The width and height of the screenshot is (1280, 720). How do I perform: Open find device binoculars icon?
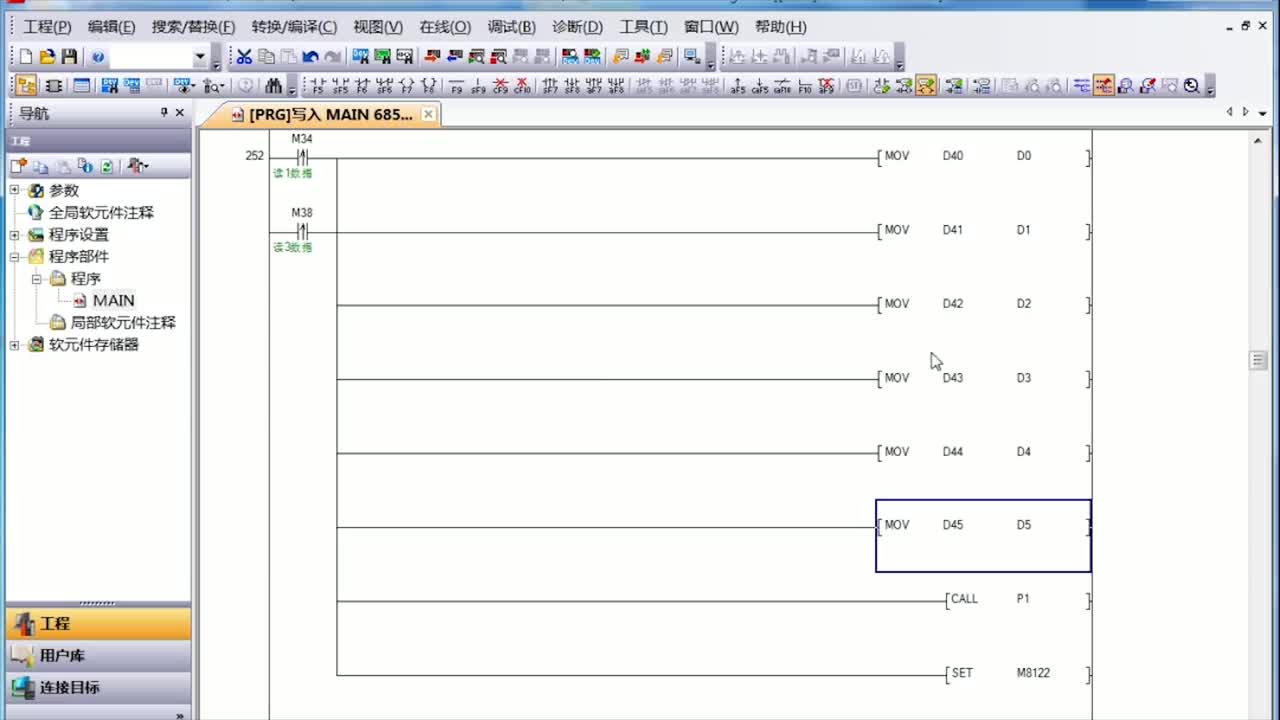(x=273, y=86)
